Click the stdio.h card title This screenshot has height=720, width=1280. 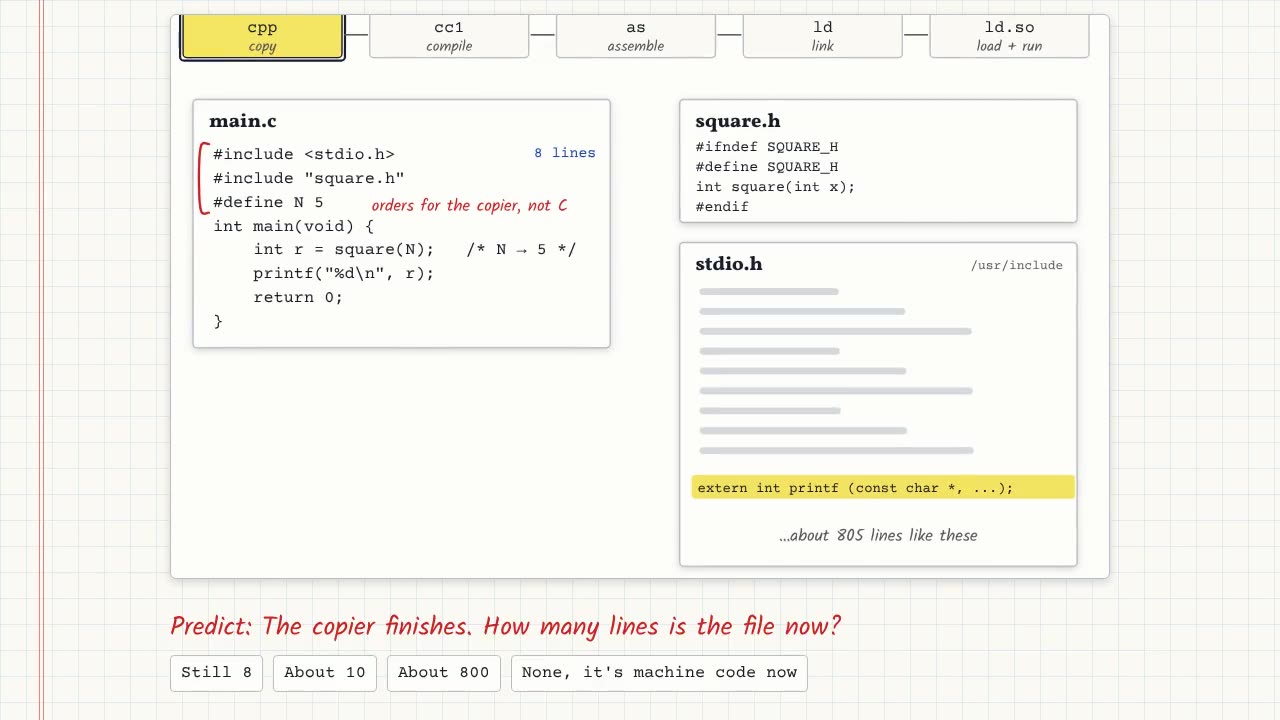tap(729, 264)
